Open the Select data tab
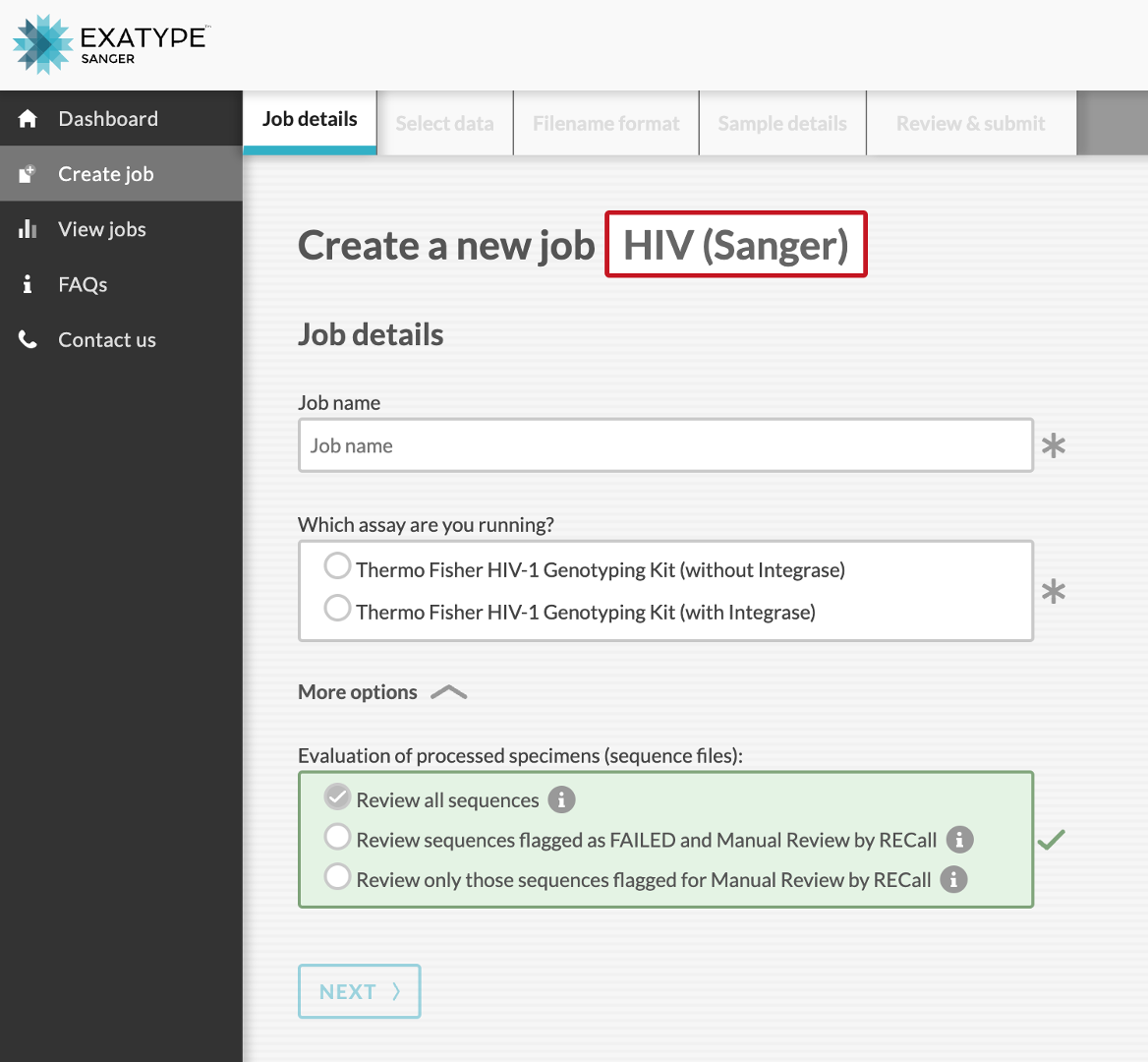The height and width of the screenshot is (1062, 1148). pyautogui.click(x=445, y=123)
